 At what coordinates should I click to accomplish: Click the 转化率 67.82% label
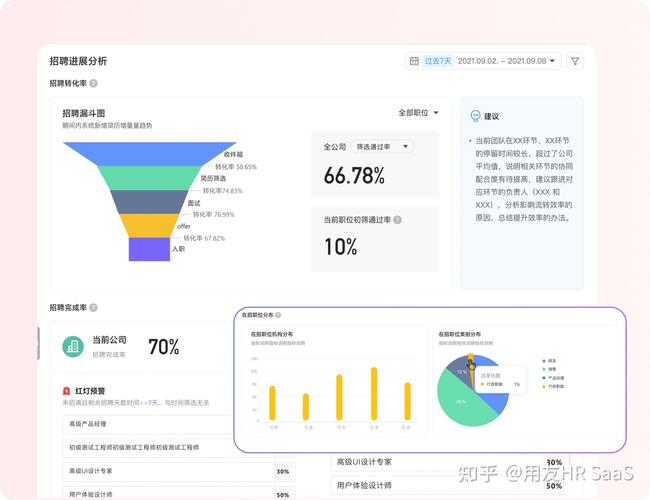[x=204, y=238]
